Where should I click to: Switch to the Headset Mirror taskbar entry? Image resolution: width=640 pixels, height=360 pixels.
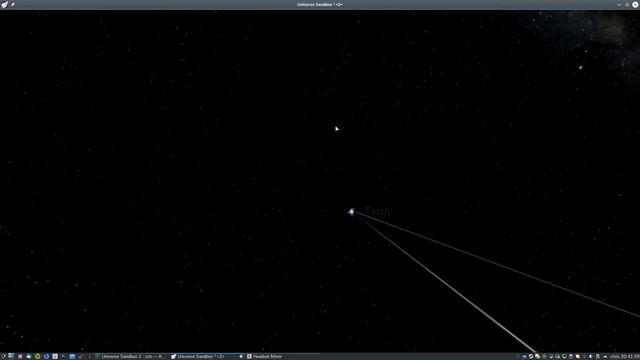(264, 356)
